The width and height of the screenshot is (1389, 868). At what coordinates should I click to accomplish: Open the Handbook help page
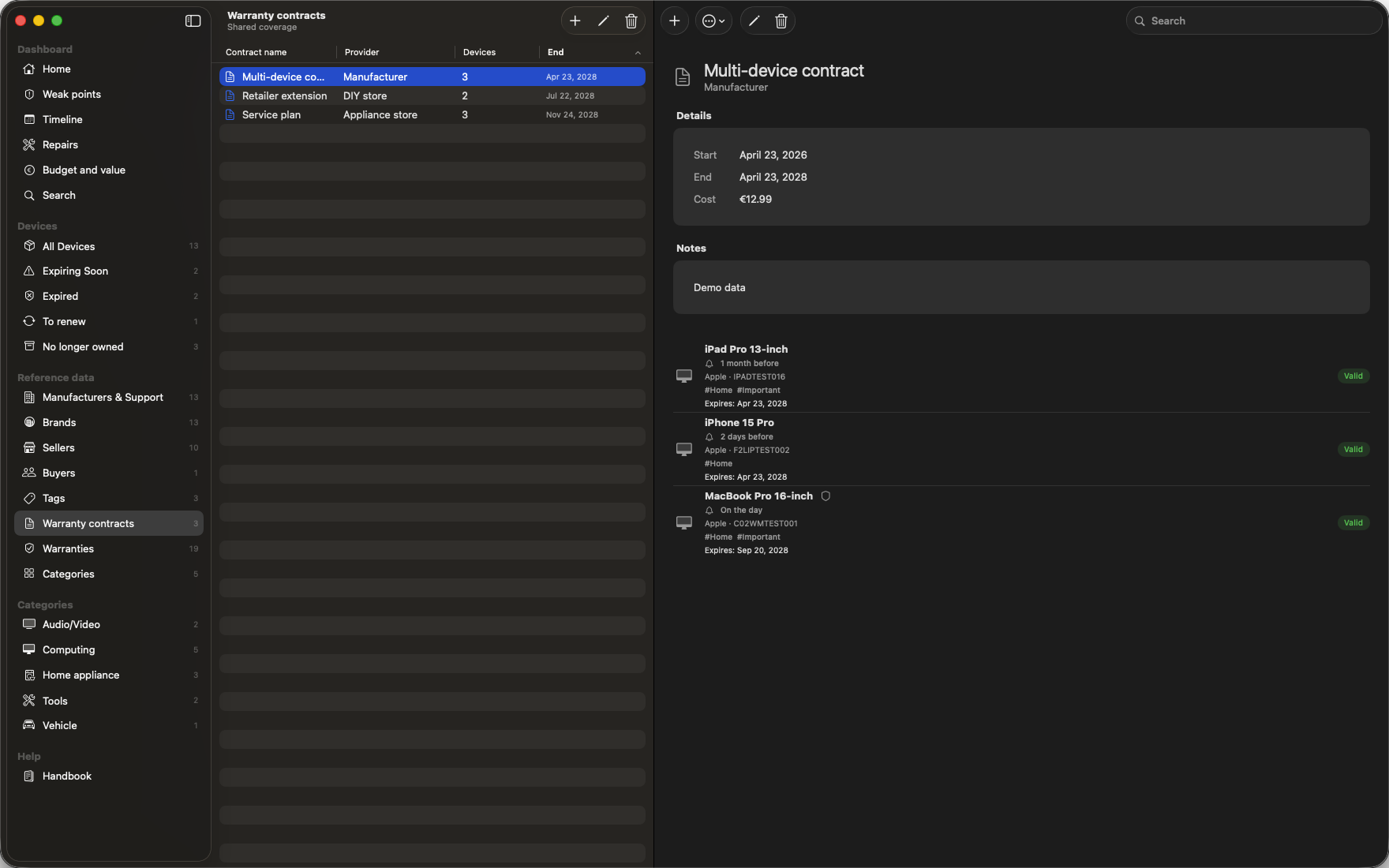pos(109,776)
